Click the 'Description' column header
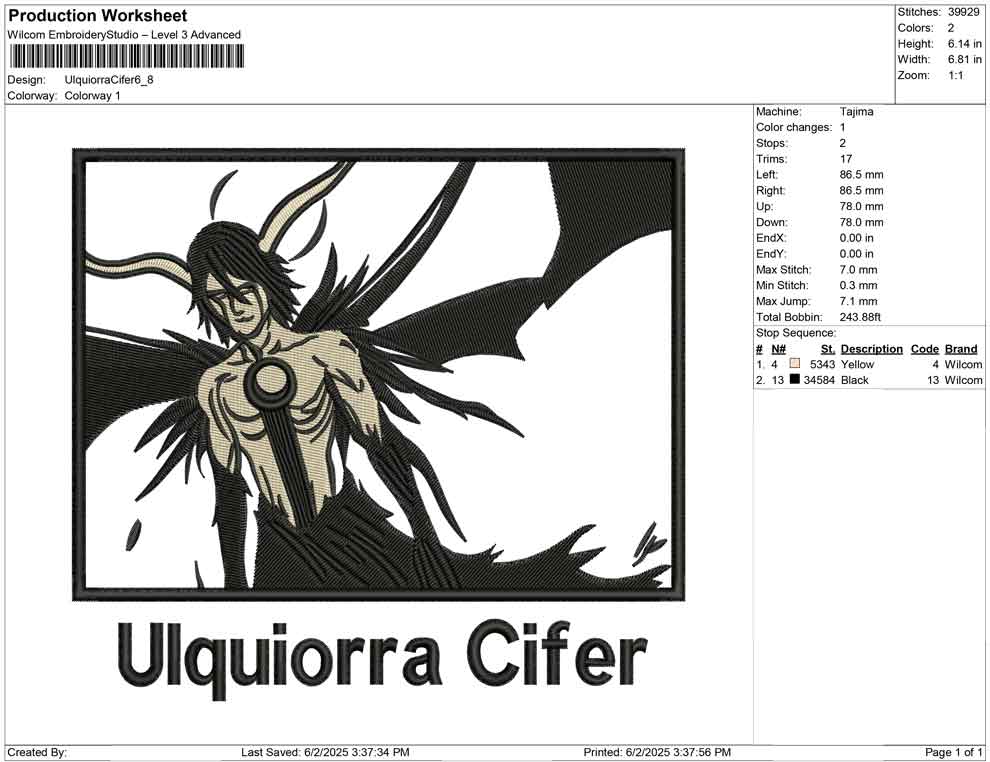 872,349
